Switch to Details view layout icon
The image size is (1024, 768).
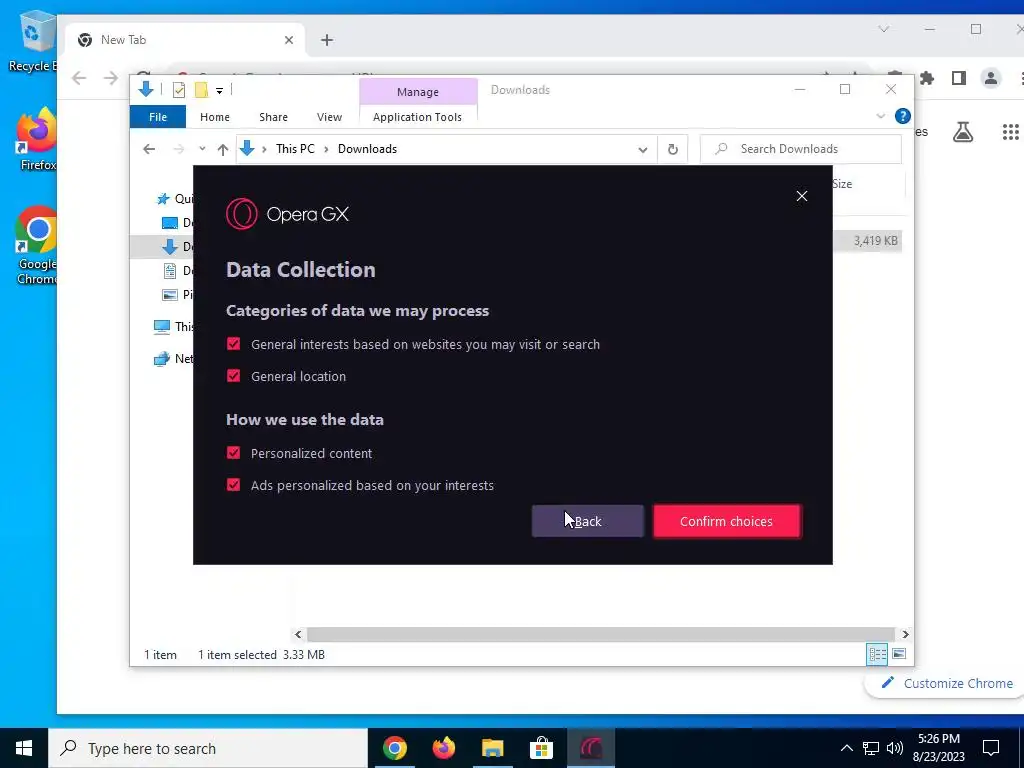877,654
